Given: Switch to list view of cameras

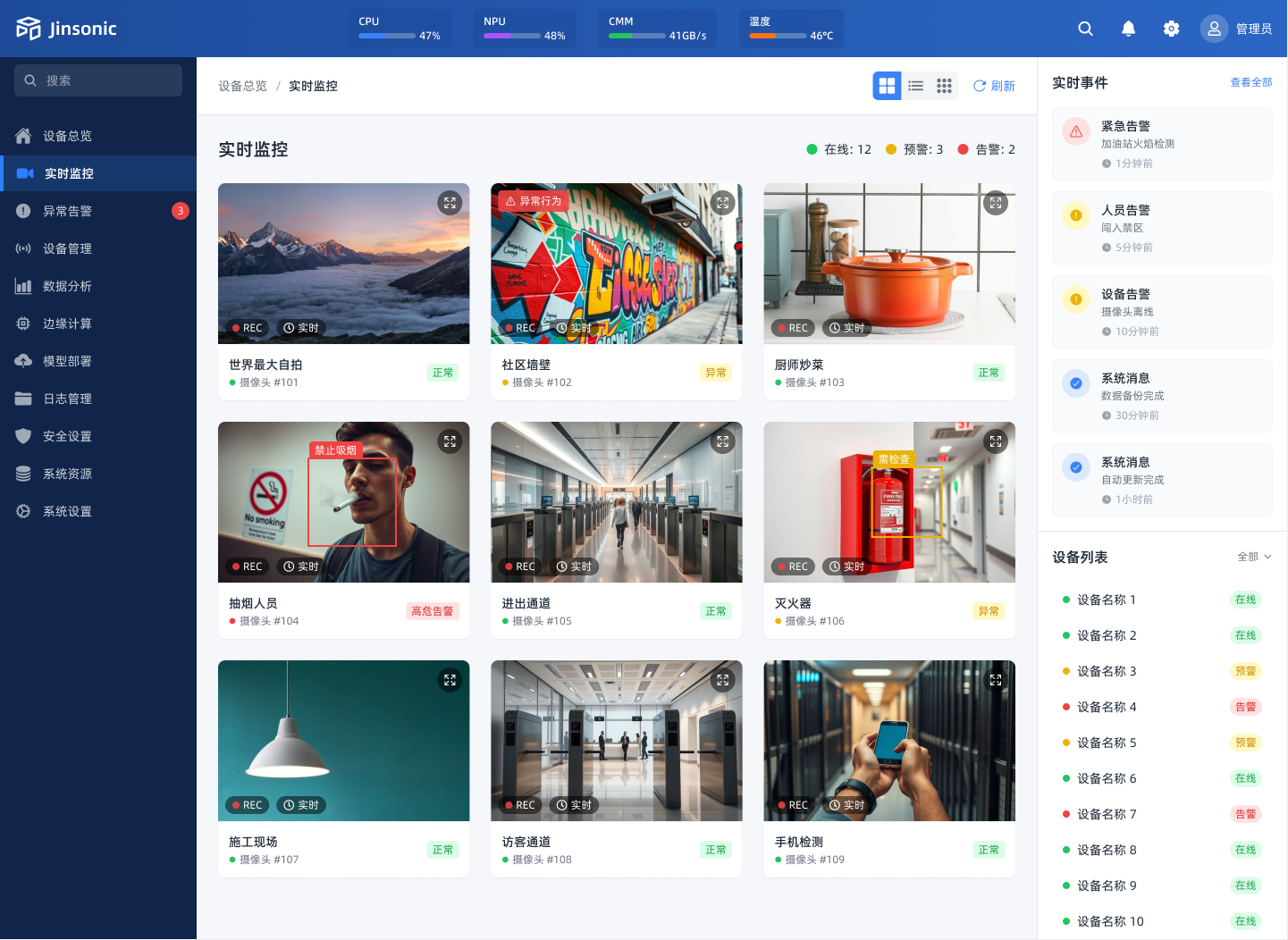Looking at the screenshot, I should pos(915,86).
